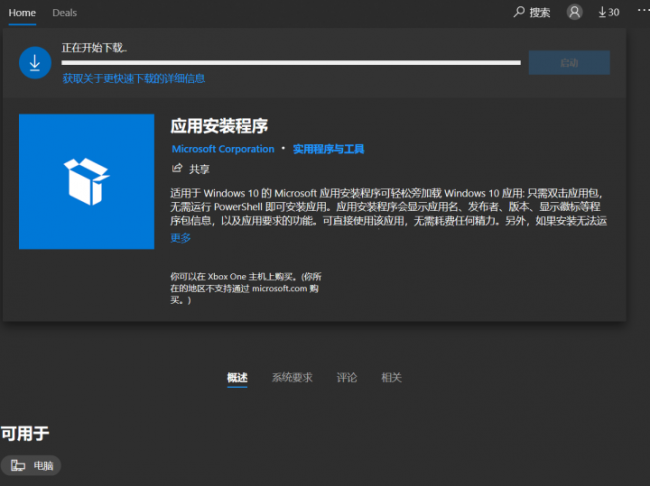Open downloads queue showing 30
The image size is (650, 486).
coord(609,12)
